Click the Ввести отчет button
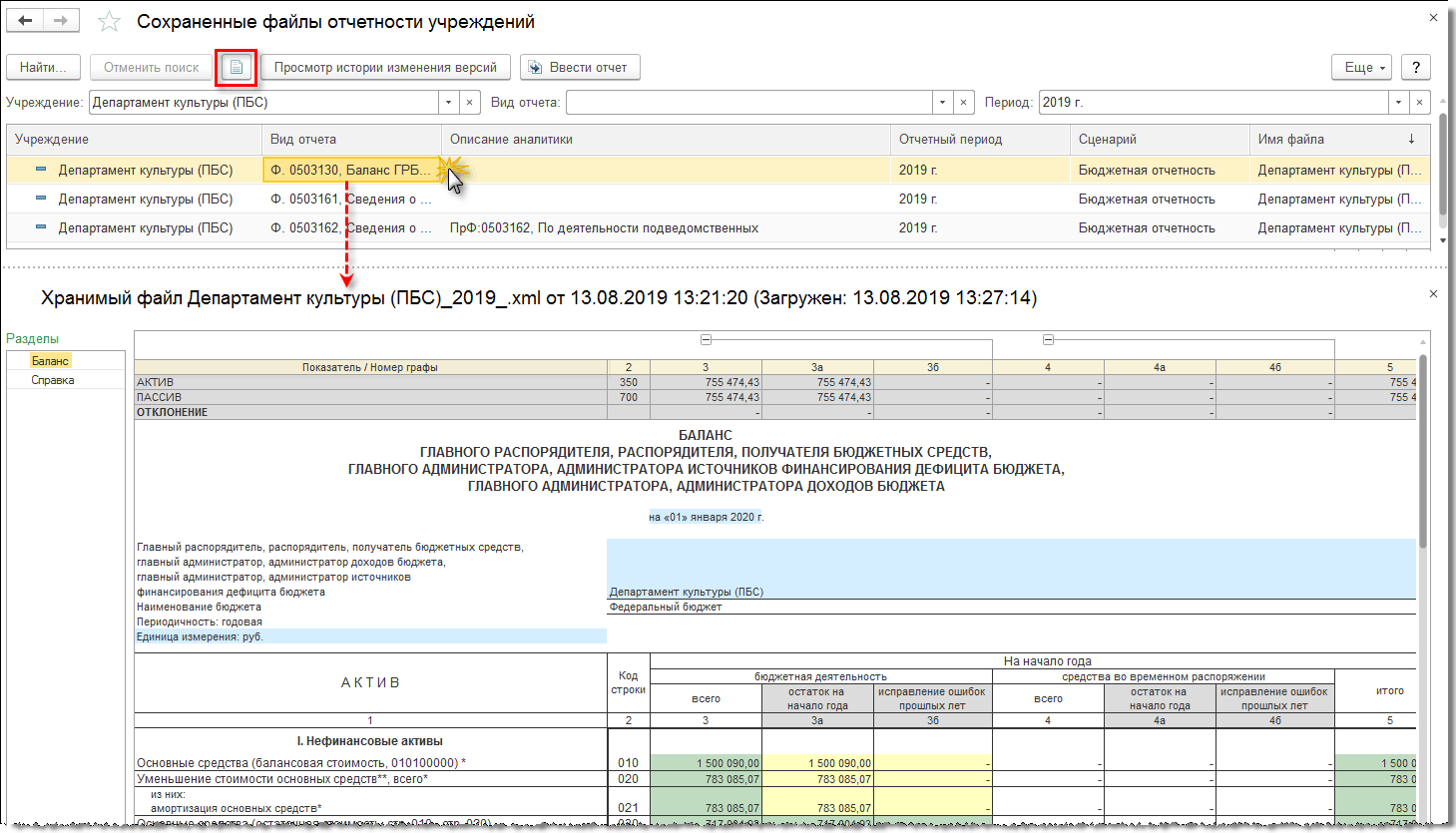Image resolution: width=1456 pixels, height=833 pixels. [579, 68]
